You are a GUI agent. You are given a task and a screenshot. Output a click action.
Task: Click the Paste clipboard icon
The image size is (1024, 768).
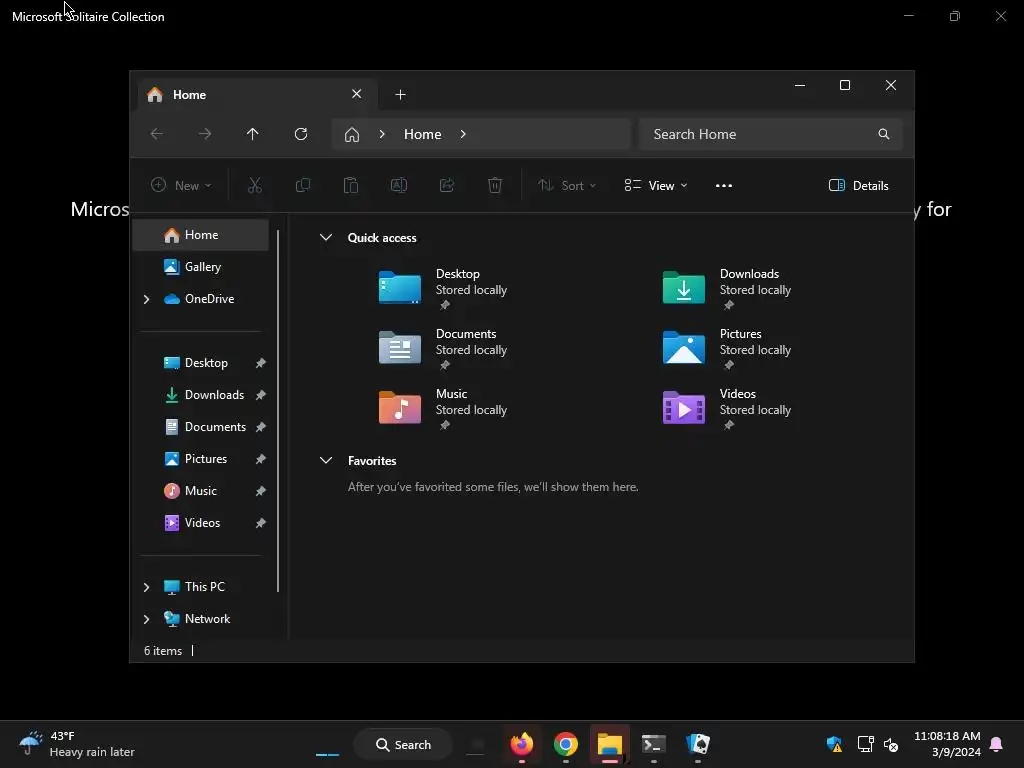pos(351,185)
